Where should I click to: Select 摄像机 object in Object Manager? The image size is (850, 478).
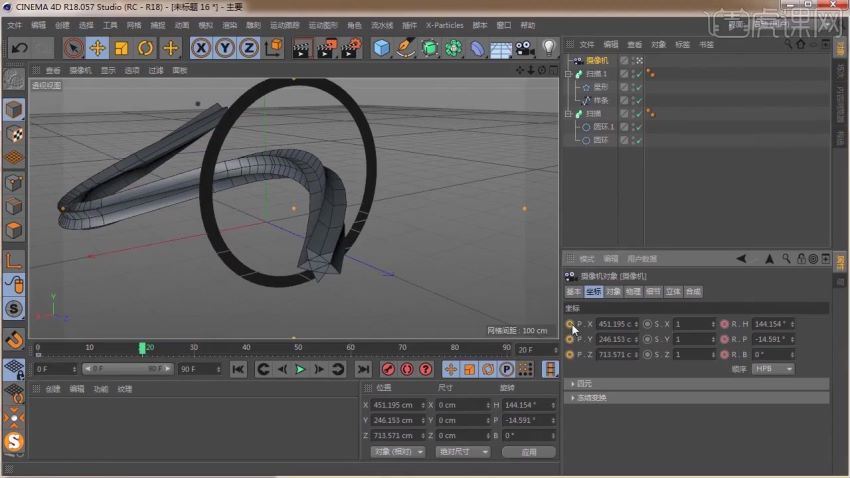[x=597, y=60]
